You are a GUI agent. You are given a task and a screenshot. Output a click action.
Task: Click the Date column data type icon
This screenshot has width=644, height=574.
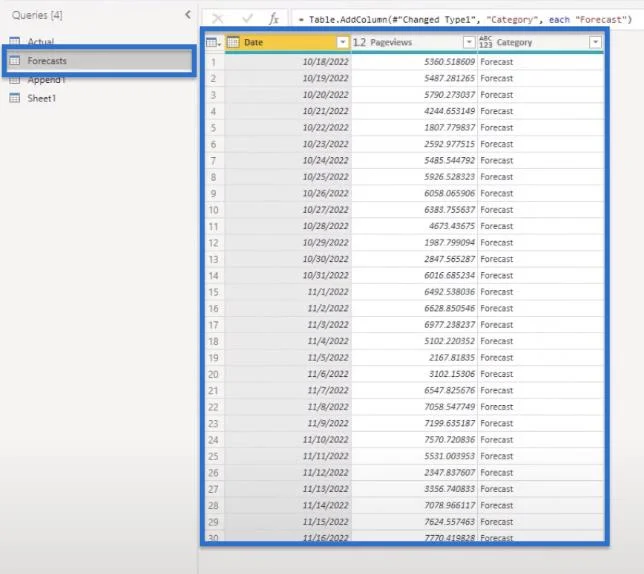(x=233, y=42)
